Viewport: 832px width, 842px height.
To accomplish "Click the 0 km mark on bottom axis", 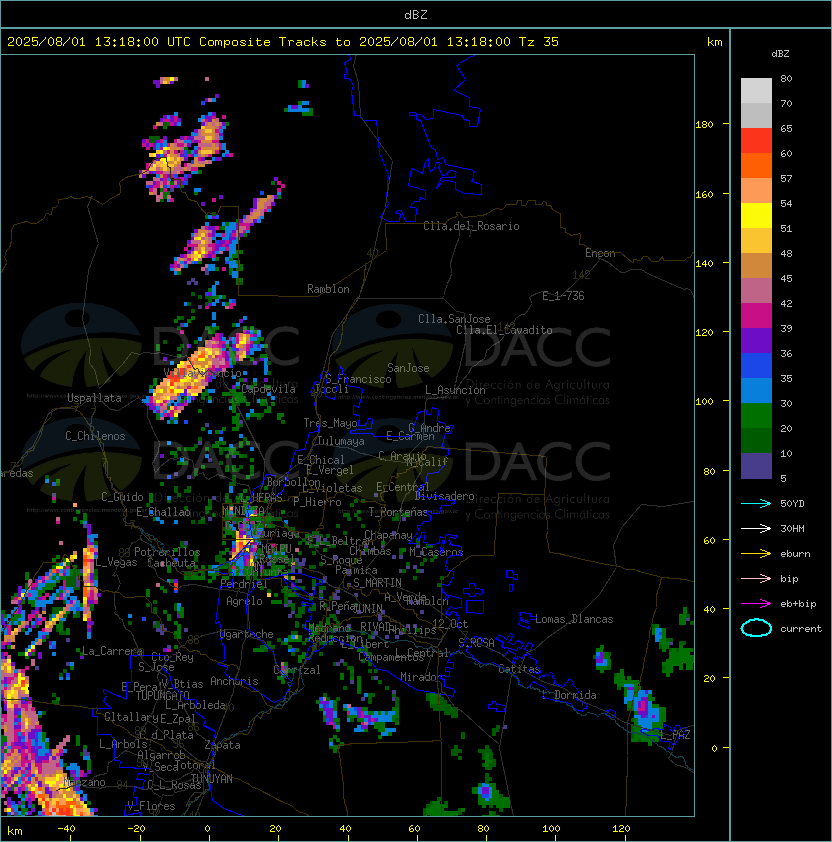I will point(207,829).
